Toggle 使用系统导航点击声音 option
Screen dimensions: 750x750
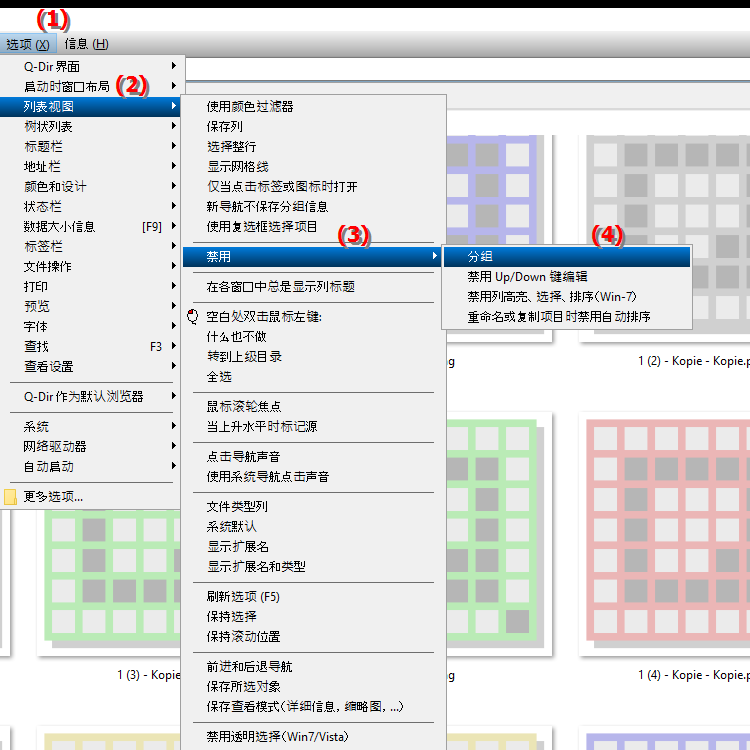[313, 476]
